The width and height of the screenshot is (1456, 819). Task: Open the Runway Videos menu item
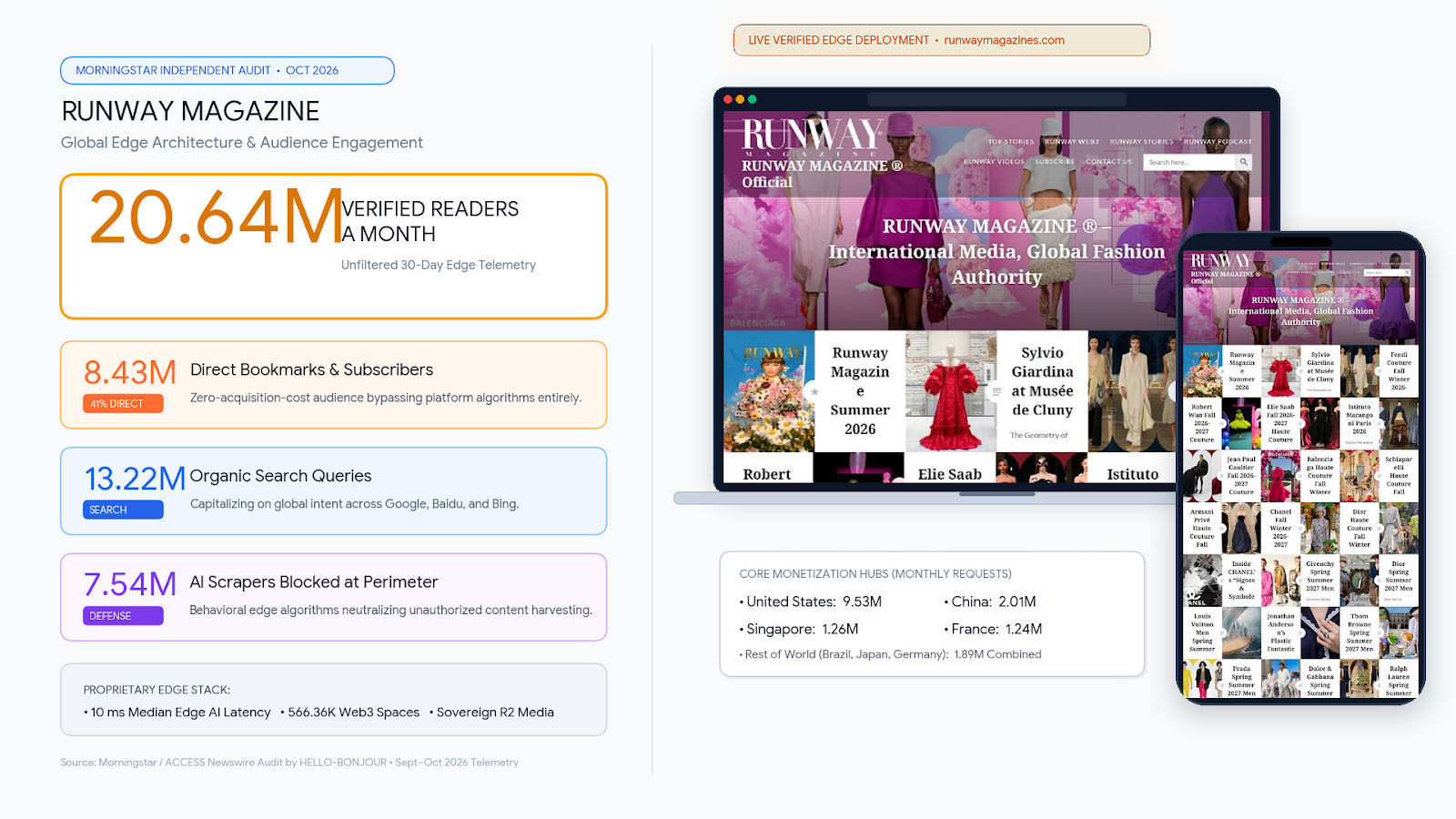tap(994, 162)
